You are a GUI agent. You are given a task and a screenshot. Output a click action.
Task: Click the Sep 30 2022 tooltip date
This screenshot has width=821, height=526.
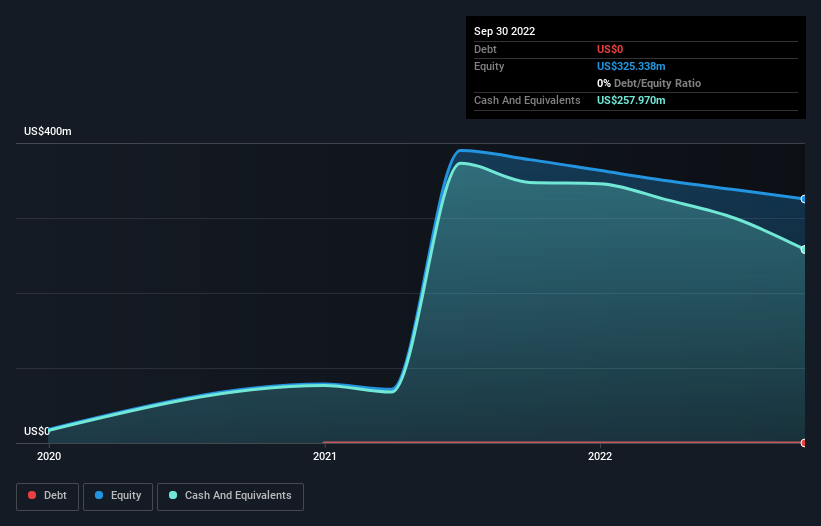pyautogui.click(x=504, y=31)
